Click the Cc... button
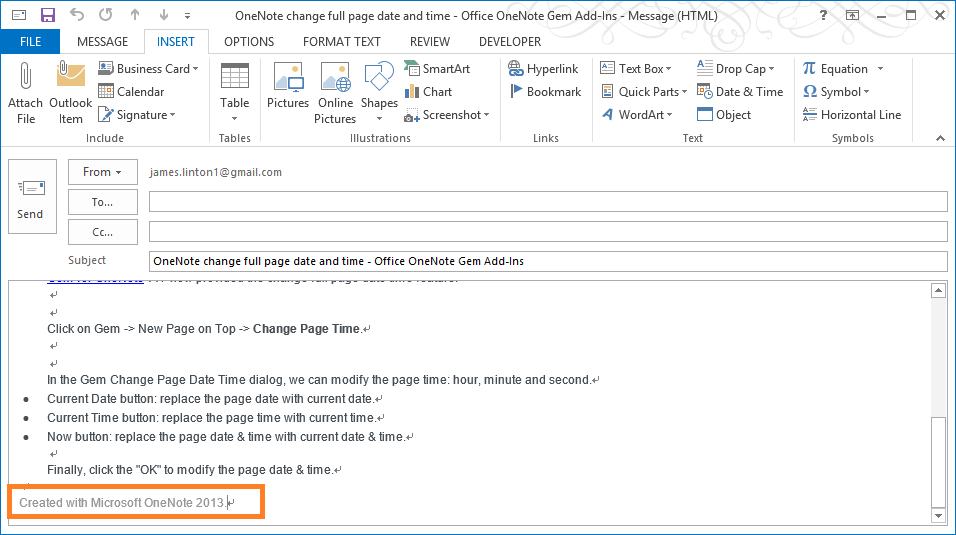956x535 pixels. pyautogui.click(x=102, y=232)
